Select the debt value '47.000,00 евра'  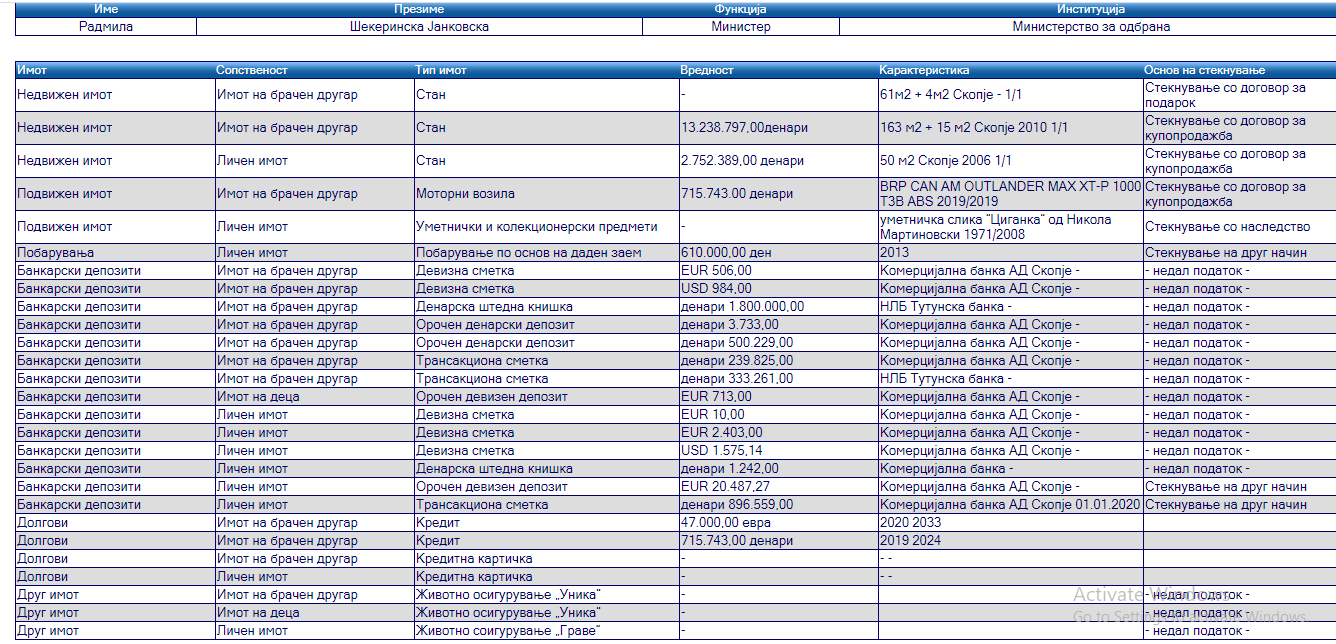(x=724, y=523)
